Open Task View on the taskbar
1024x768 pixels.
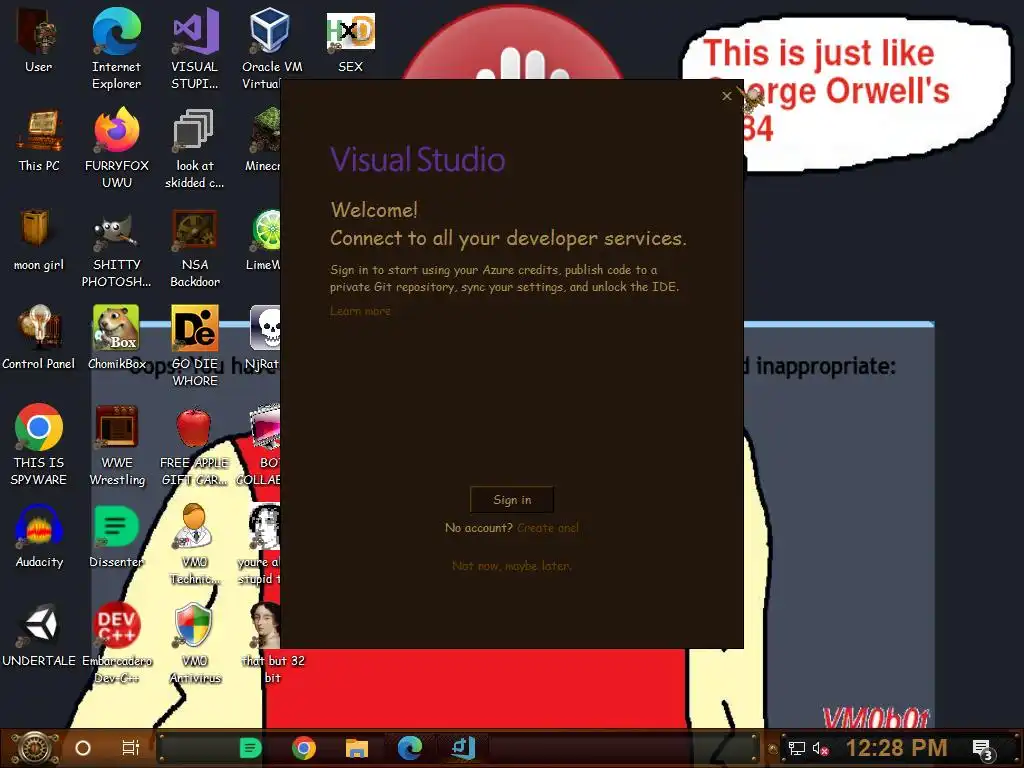pos(131,748)
